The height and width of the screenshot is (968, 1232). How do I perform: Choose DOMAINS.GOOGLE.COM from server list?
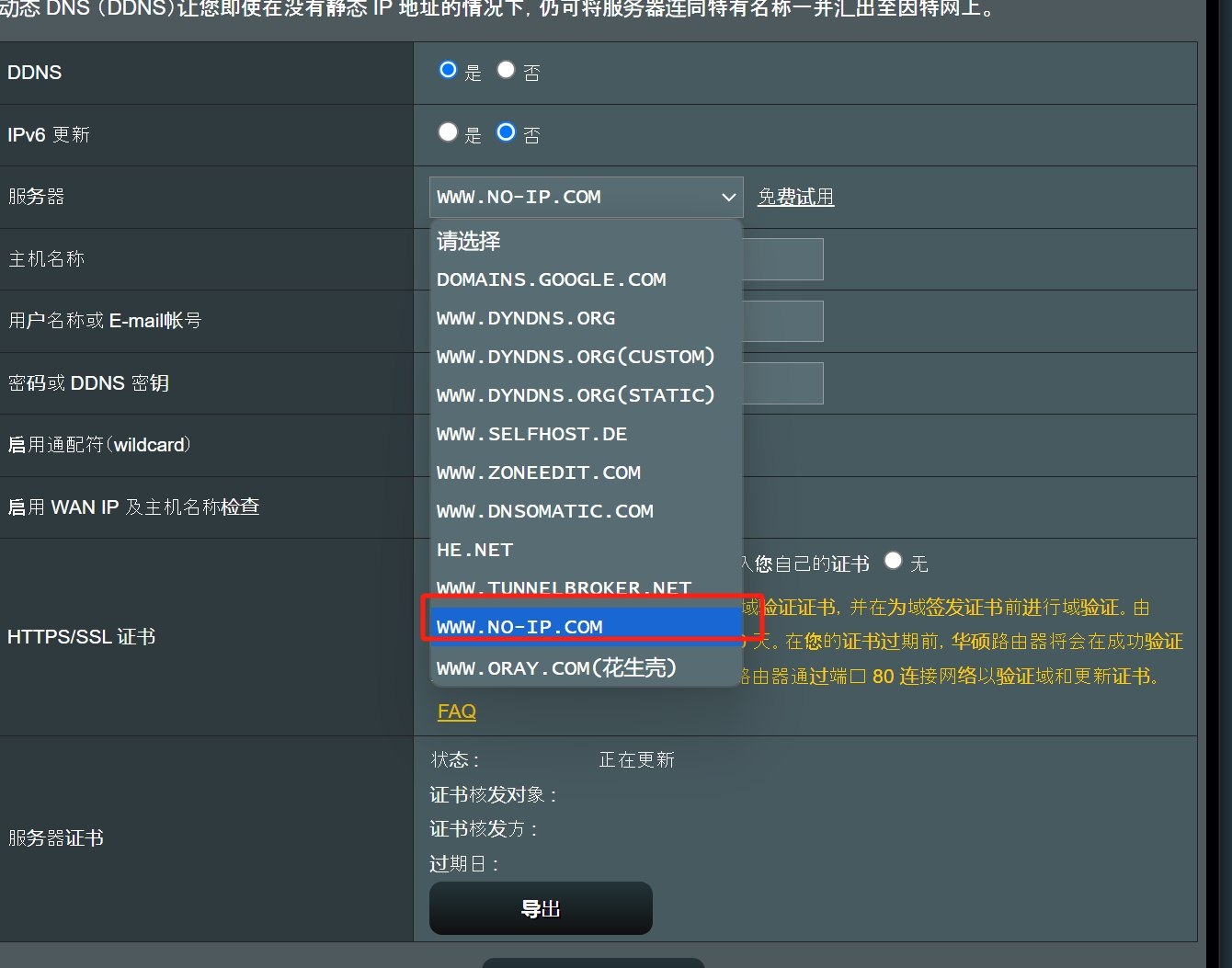586,279
